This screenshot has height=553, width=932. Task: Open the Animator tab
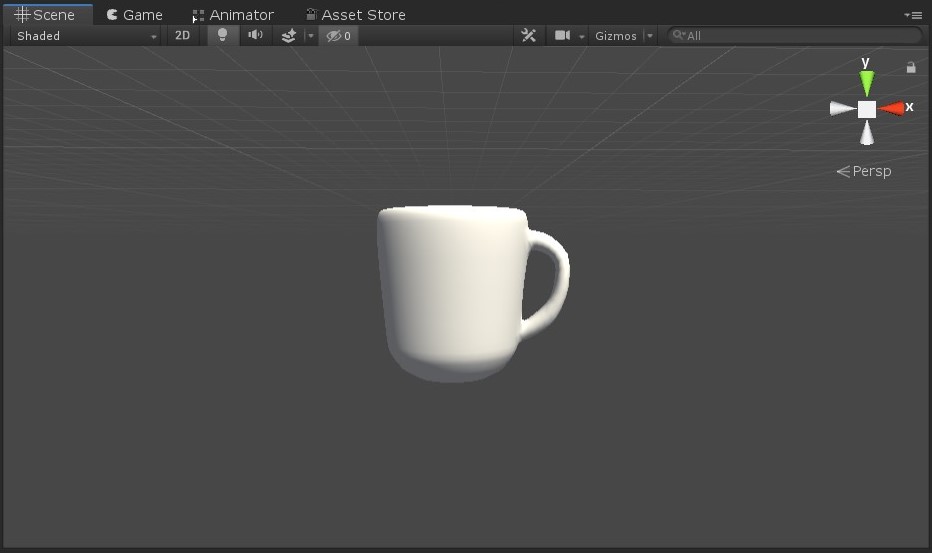[233, 14]
